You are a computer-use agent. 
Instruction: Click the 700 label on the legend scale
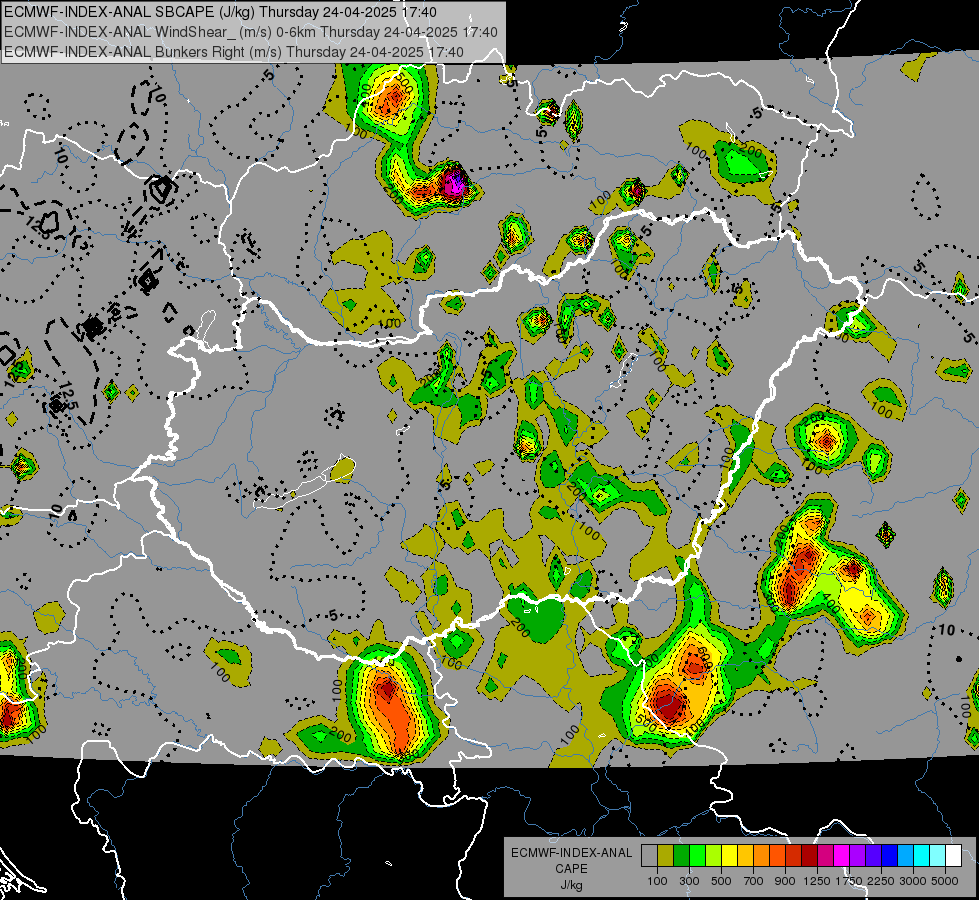(753, 881)
